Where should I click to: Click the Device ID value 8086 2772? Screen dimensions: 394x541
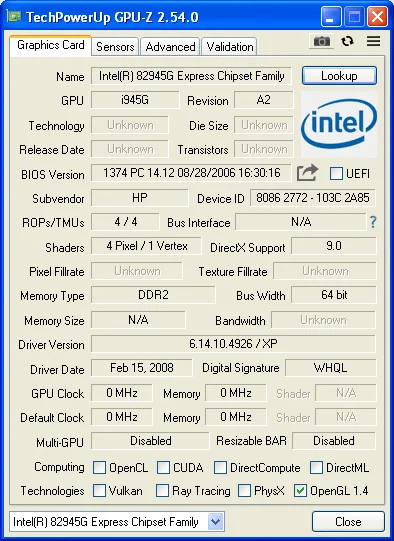coord(313,198)
